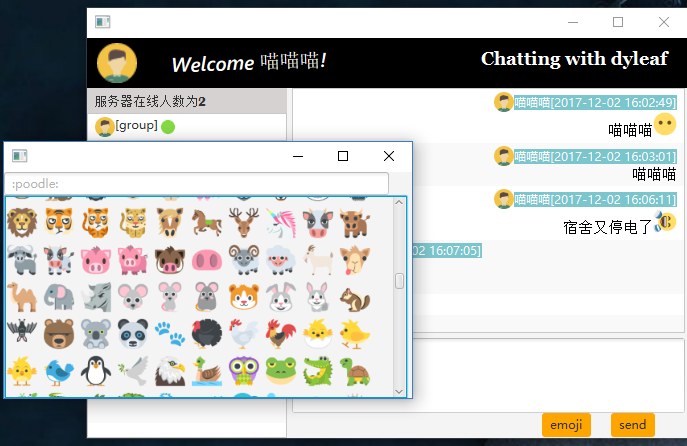
Task: Click your profile avatar in header
Action: point(117,63)
